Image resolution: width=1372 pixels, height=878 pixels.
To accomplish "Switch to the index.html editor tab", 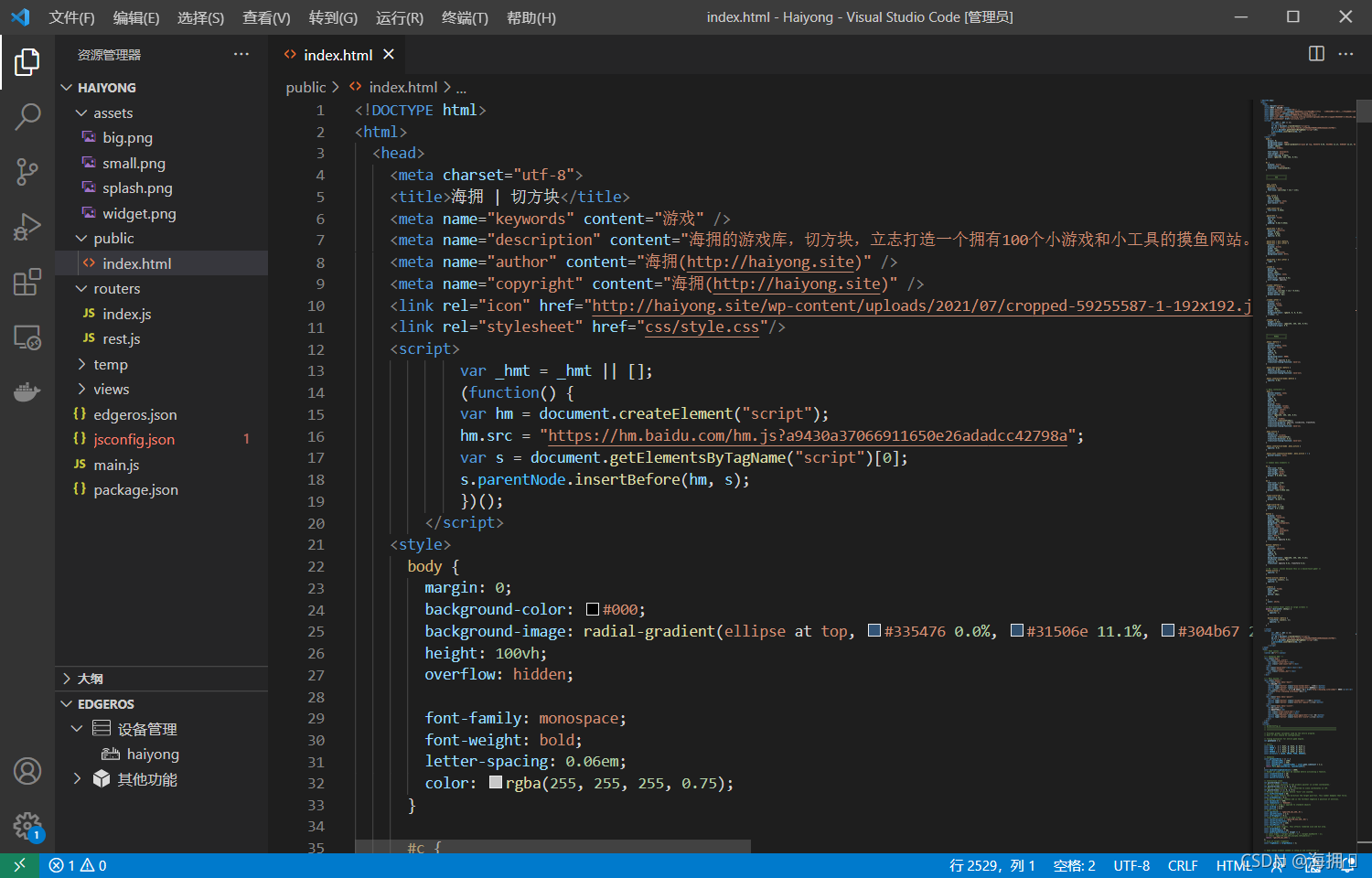I will [x=338, y=55].
